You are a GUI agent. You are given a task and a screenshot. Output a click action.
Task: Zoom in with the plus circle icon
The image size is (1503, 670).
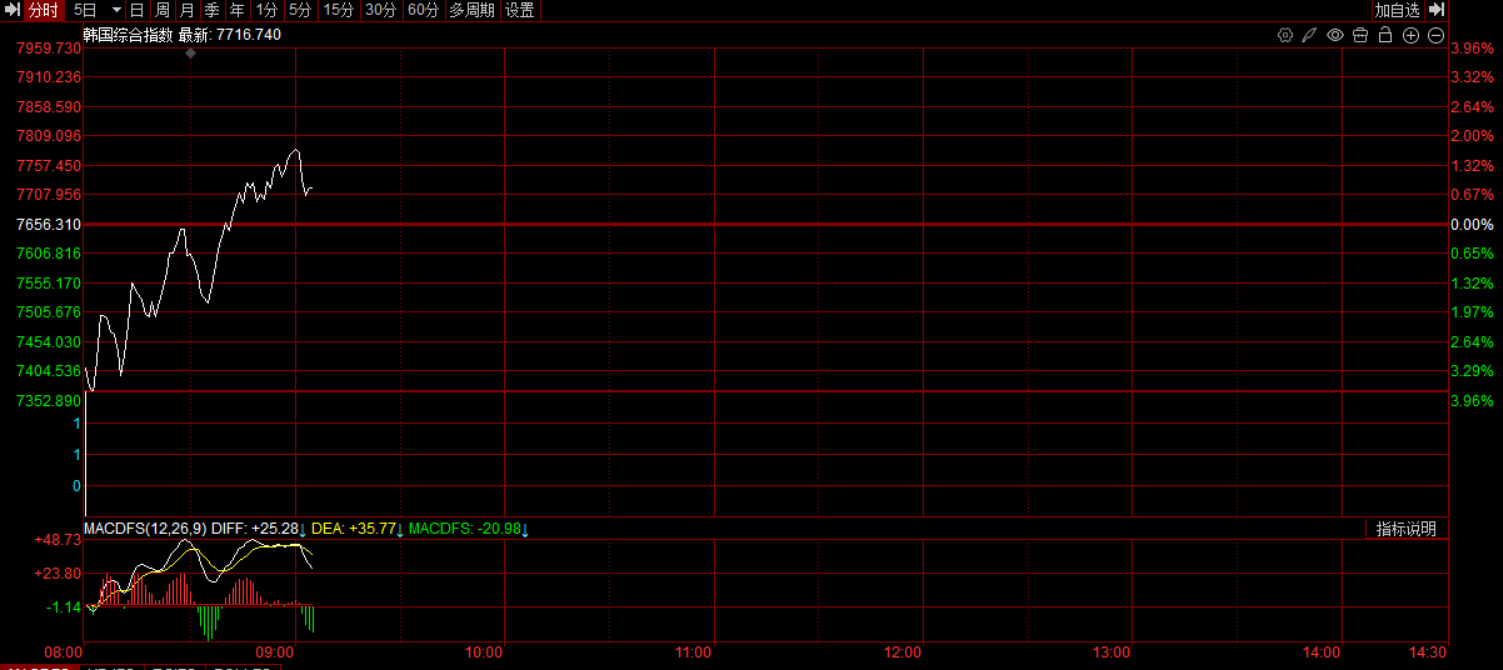pyautogui.click(x=1411, y=35)
